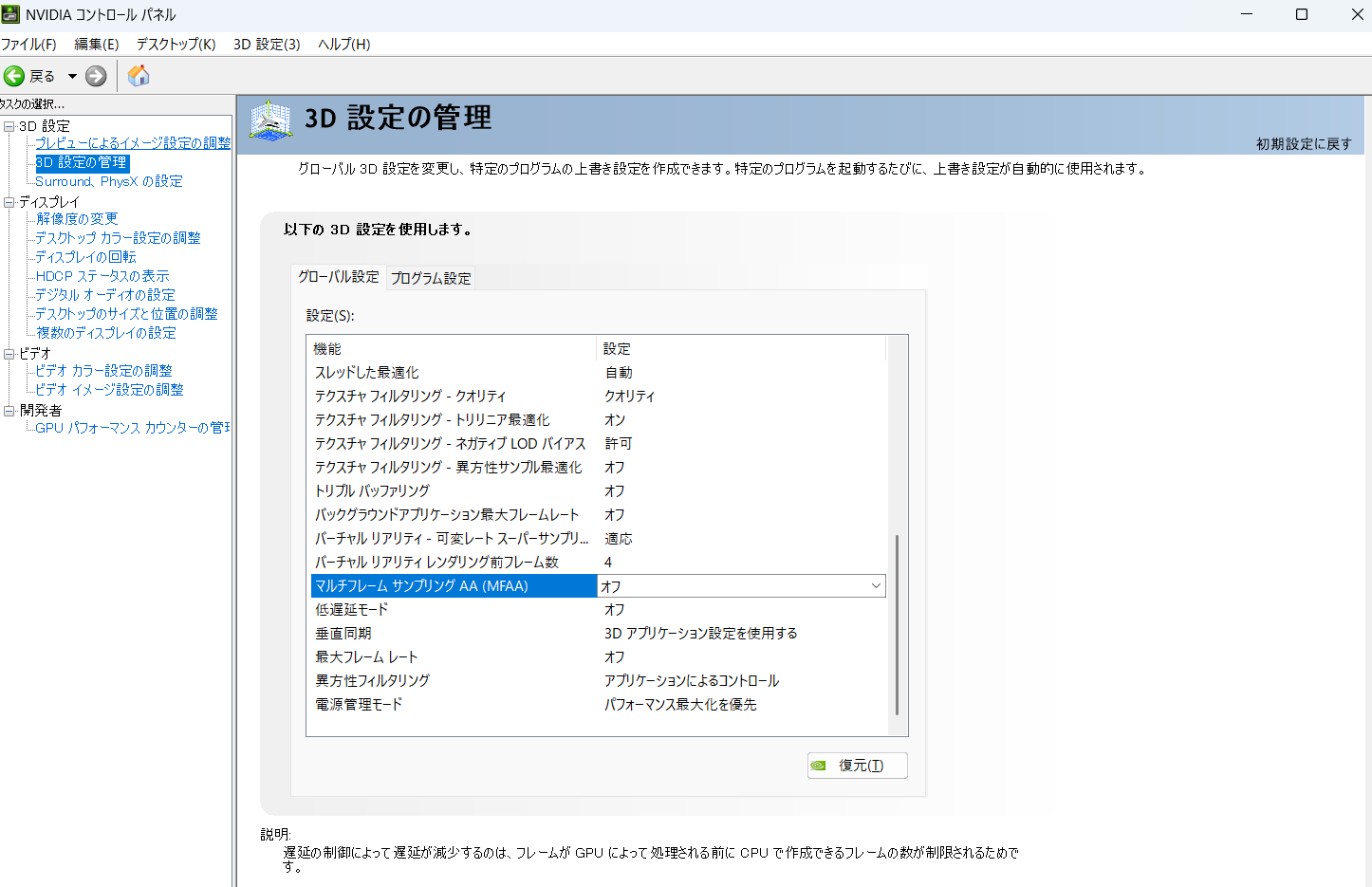Open ビデオ イメージ設定の調整
The width and height of the screenshot is (1372, 887).
point(109,390)
